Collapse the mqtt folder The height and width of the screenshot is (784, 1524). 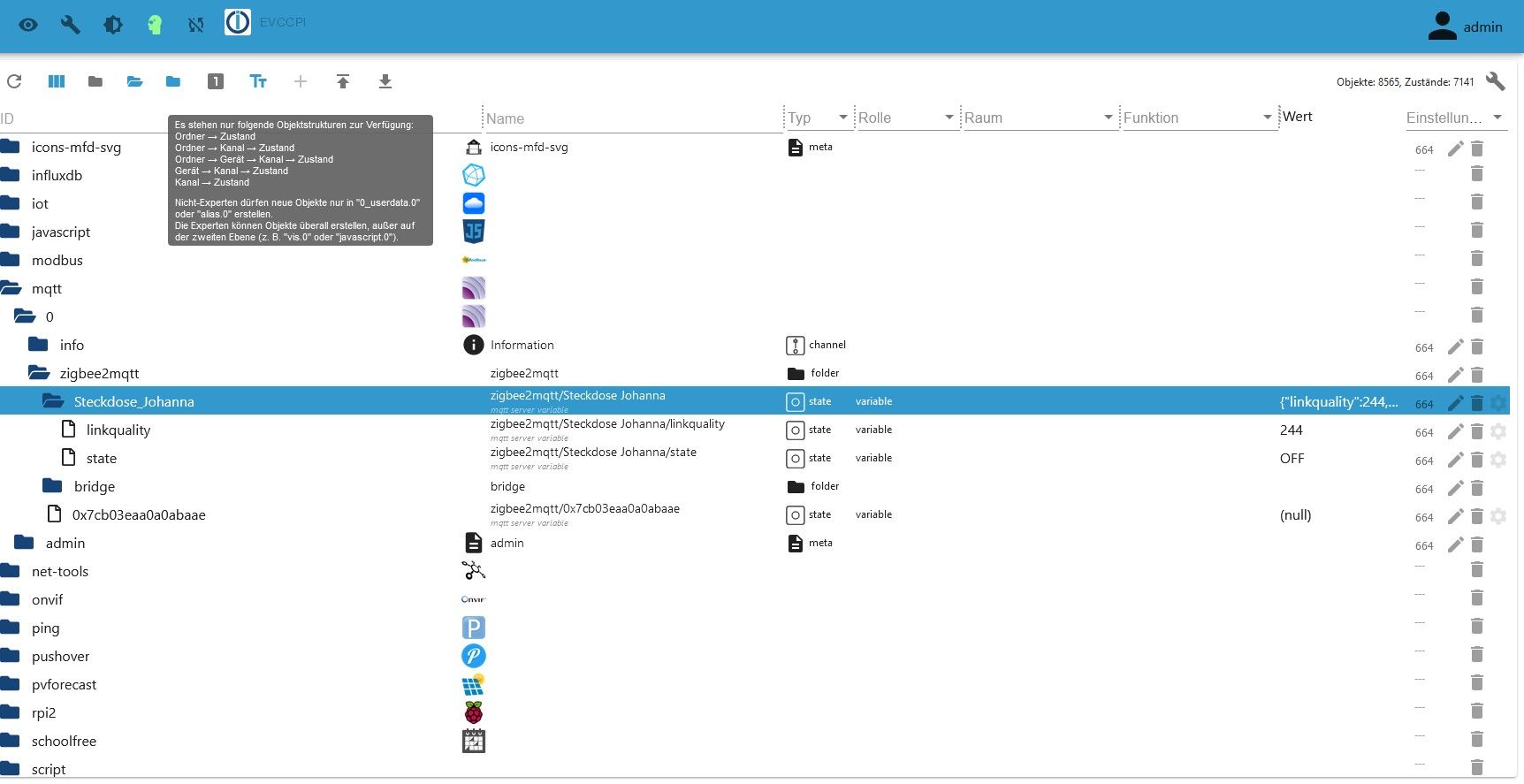point(11,289)
